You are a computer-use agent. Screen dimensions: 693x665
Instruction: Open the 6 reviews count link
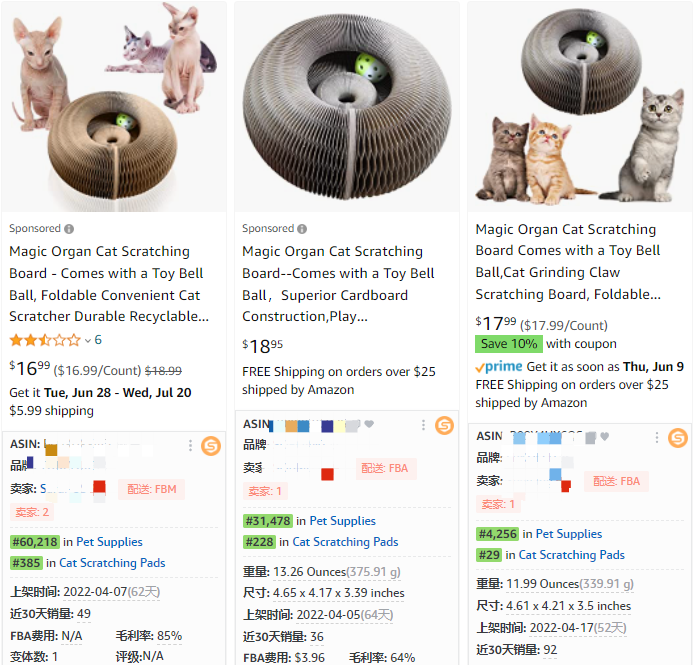click(x=98, y=340)
